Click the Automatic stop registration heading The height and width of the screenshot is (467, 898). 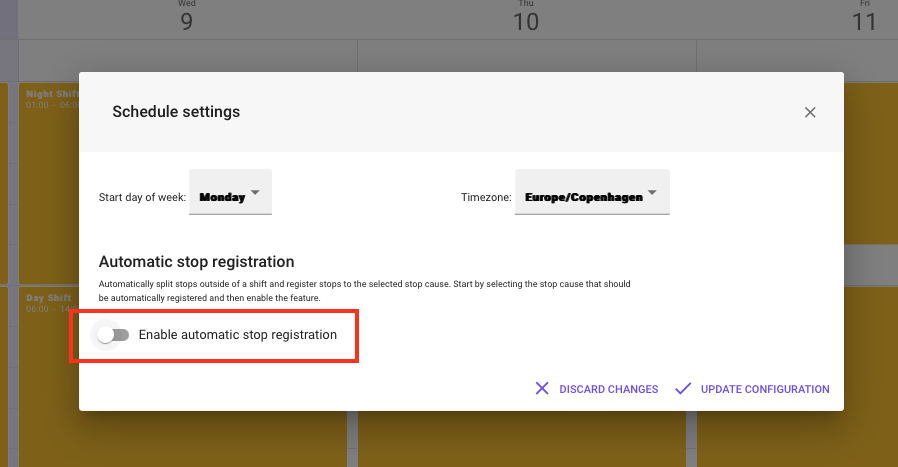196,262
